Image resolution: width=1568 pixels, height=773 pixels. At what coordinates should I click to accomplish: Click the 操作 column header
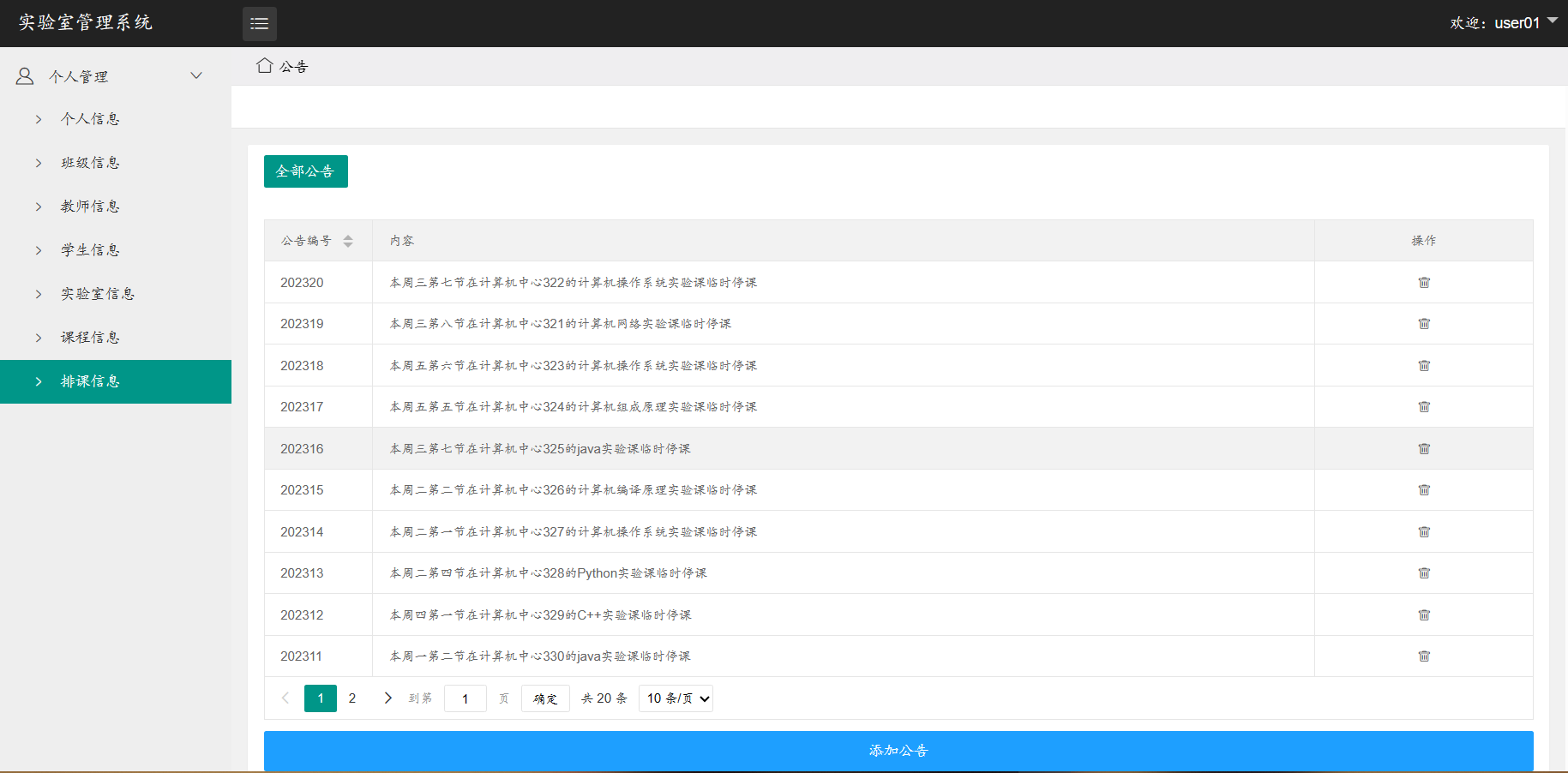(x=1424, y=241)
